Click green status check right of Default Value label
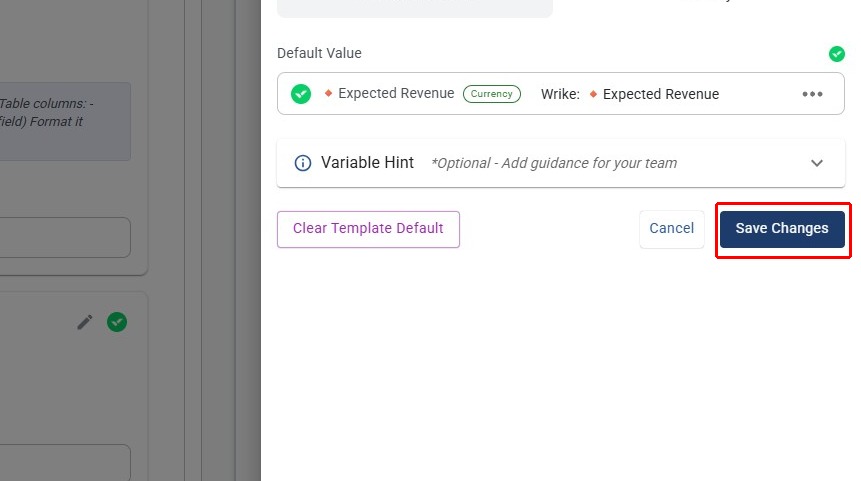This screenshot has height=481, width=861. coord(837,54)
